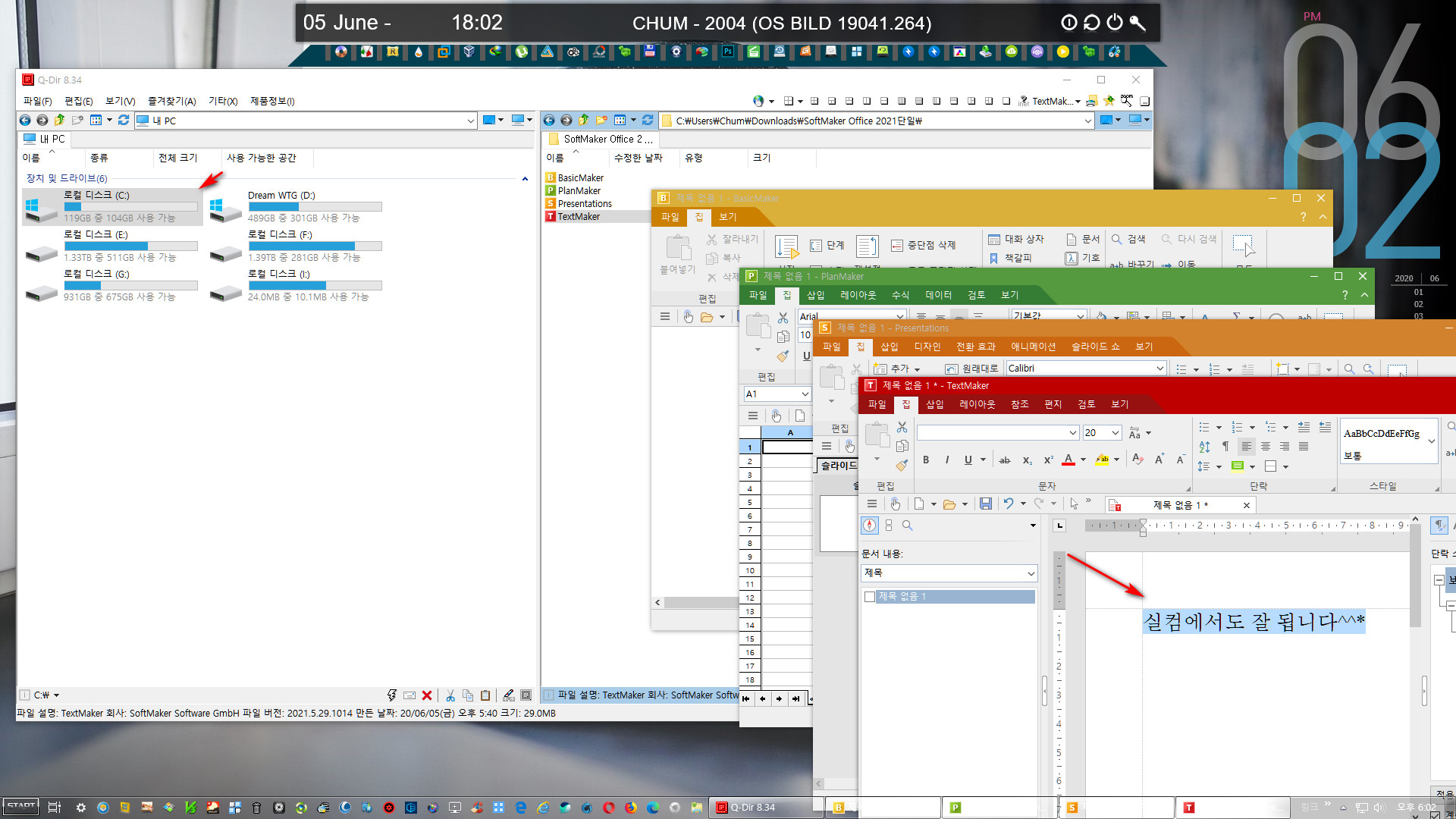Switch to TextMaker '레이아웃' ribbon tab

click(977, 404)
